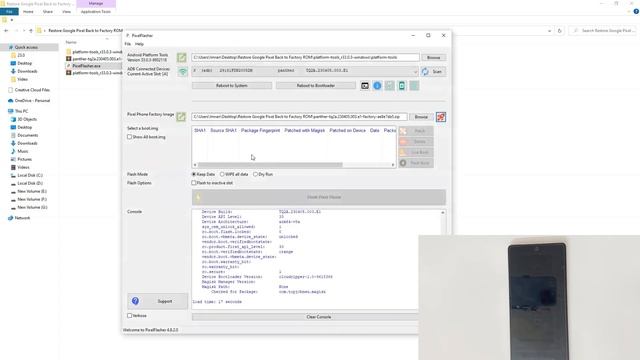Viewport: 640px width, 360px height.
Task: Open Music folder in the sidebar
Action: (x=22, y=151)
